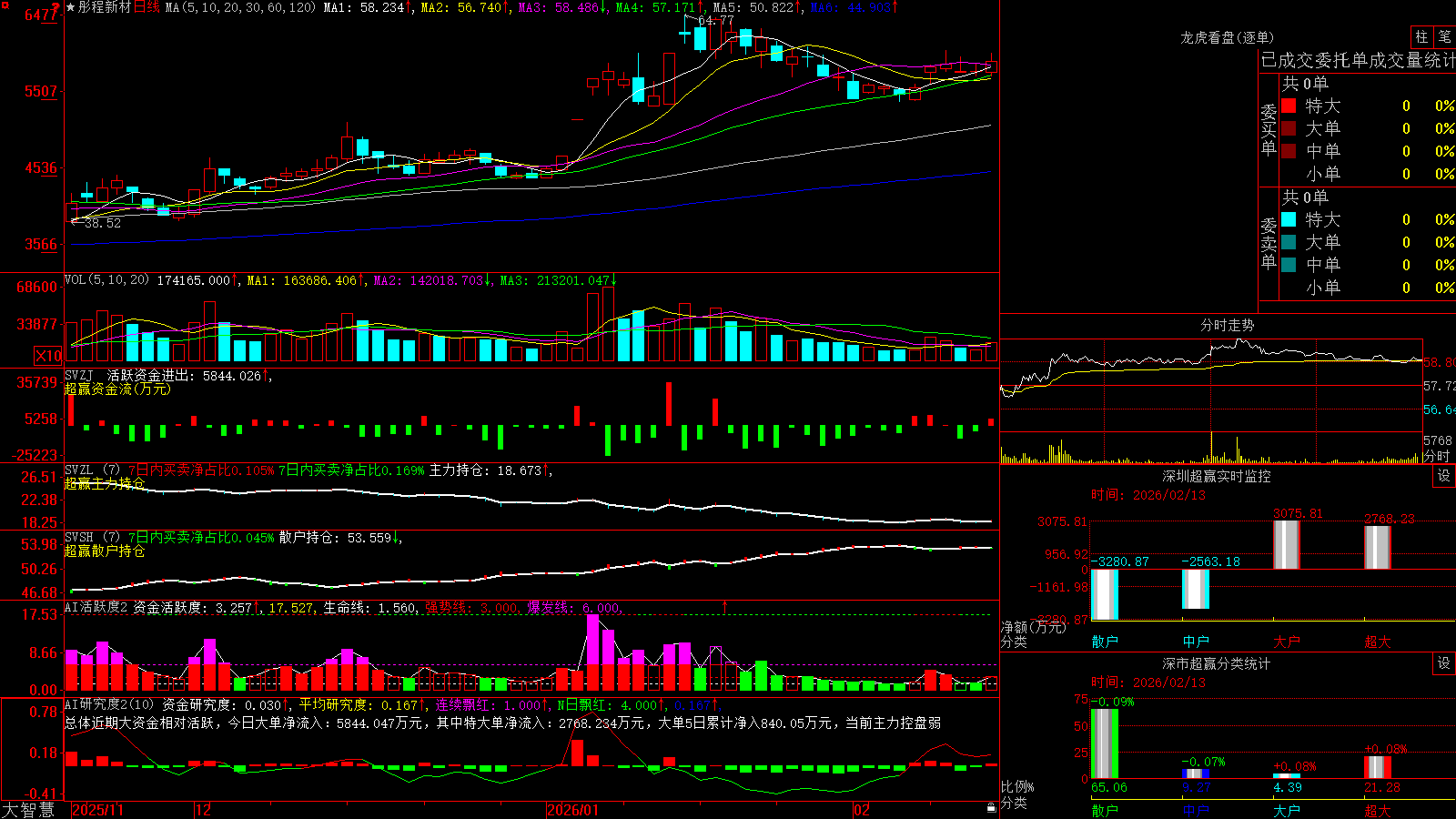Click the 超赢资金流(万元) label
This screenshot has height=819, width=1456.
(x=117, y=389)
